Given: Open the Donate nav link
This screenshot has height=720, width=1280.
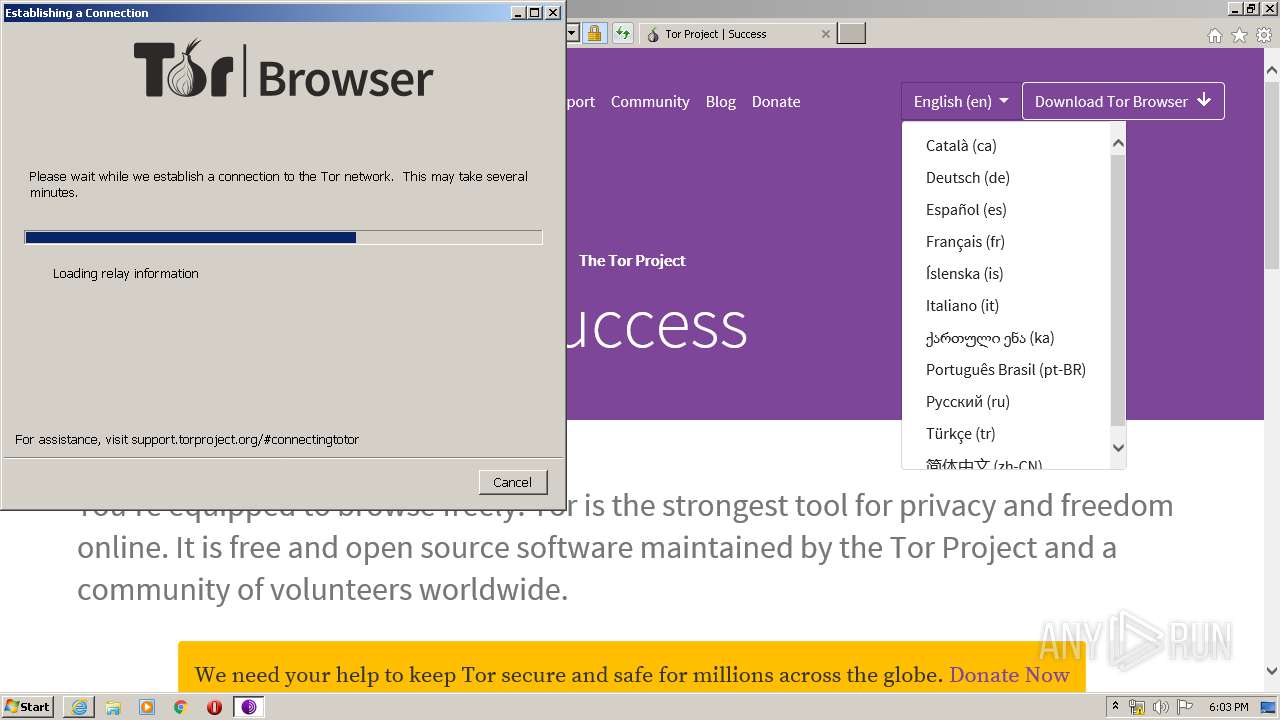Looking at the screenshot, I should 776,101.
